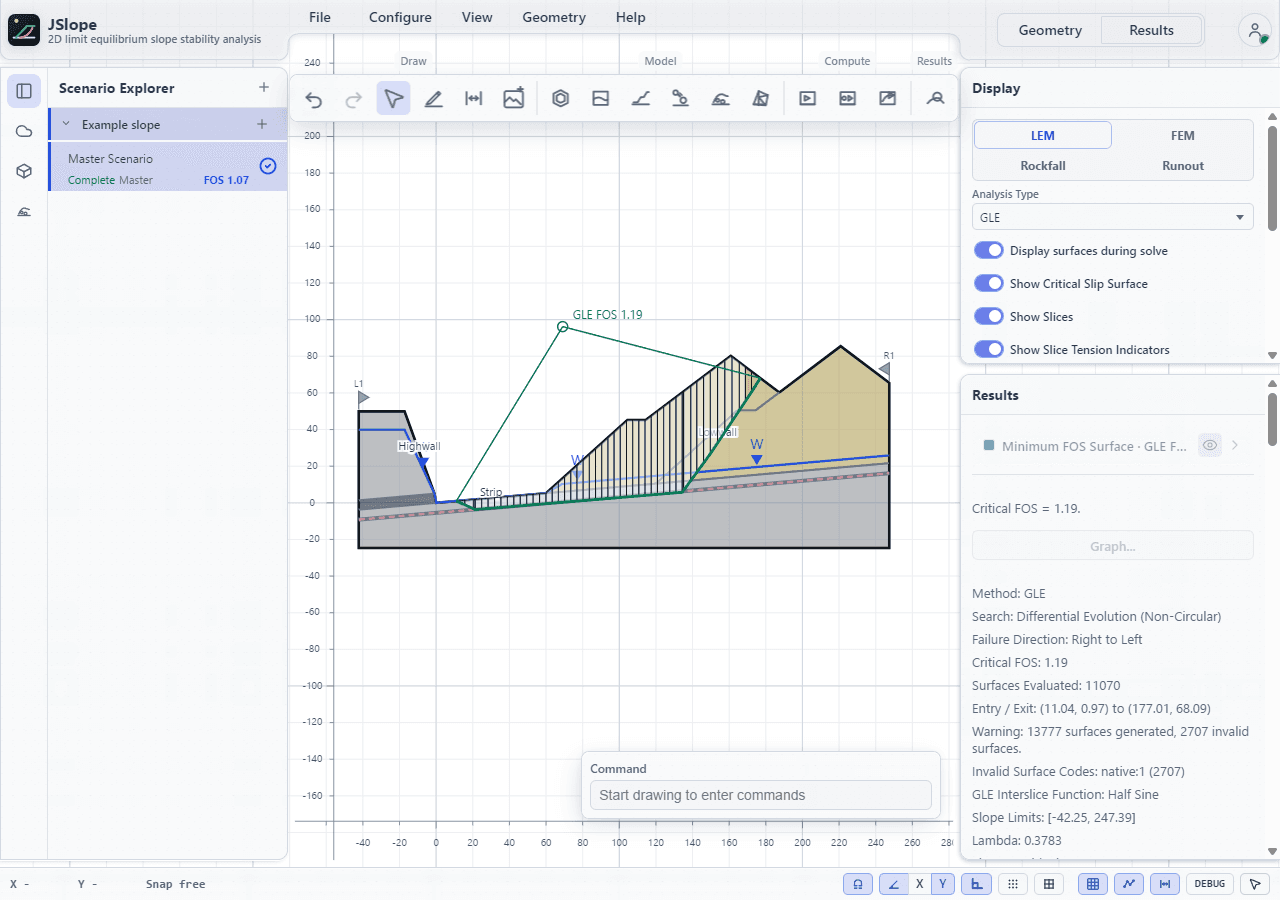Image resolution: width=1280 pixels, height=900 pixels.
Task: Toggle the sidebar panel layout icon
Action: 24,91
